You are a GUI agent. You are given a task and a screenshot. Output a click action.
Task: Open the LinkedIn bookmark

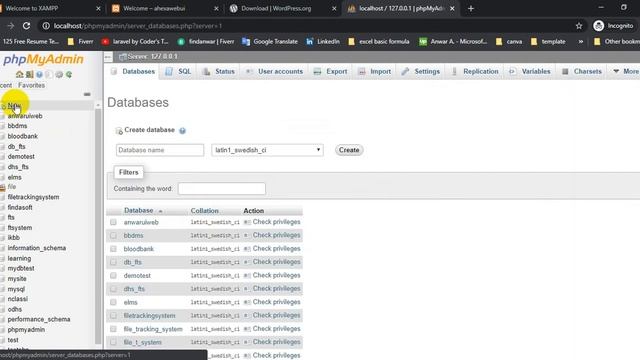323,42
